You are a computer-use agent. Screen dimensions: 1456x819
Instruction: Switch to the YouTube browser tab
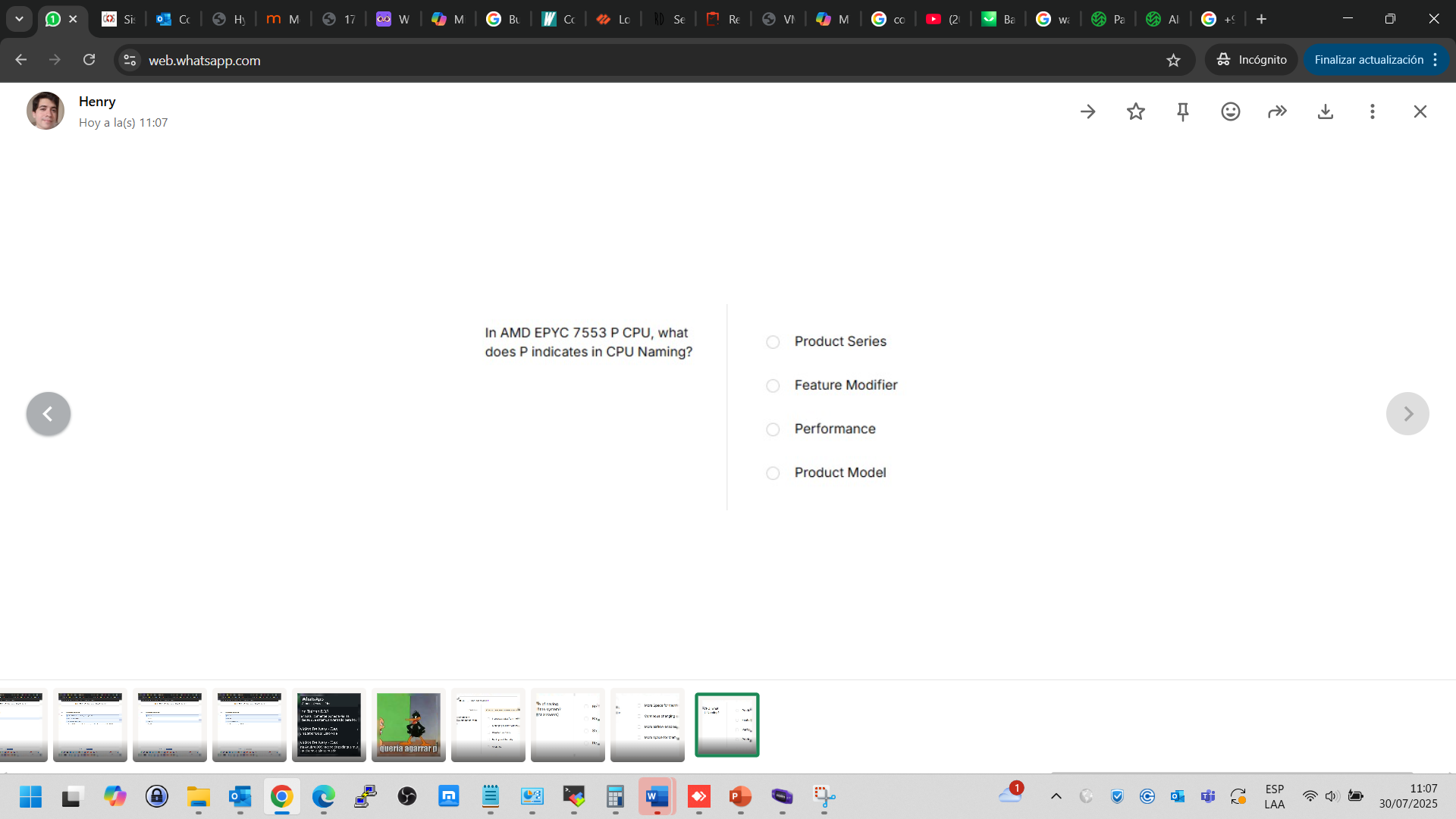[x=943, y=19]
